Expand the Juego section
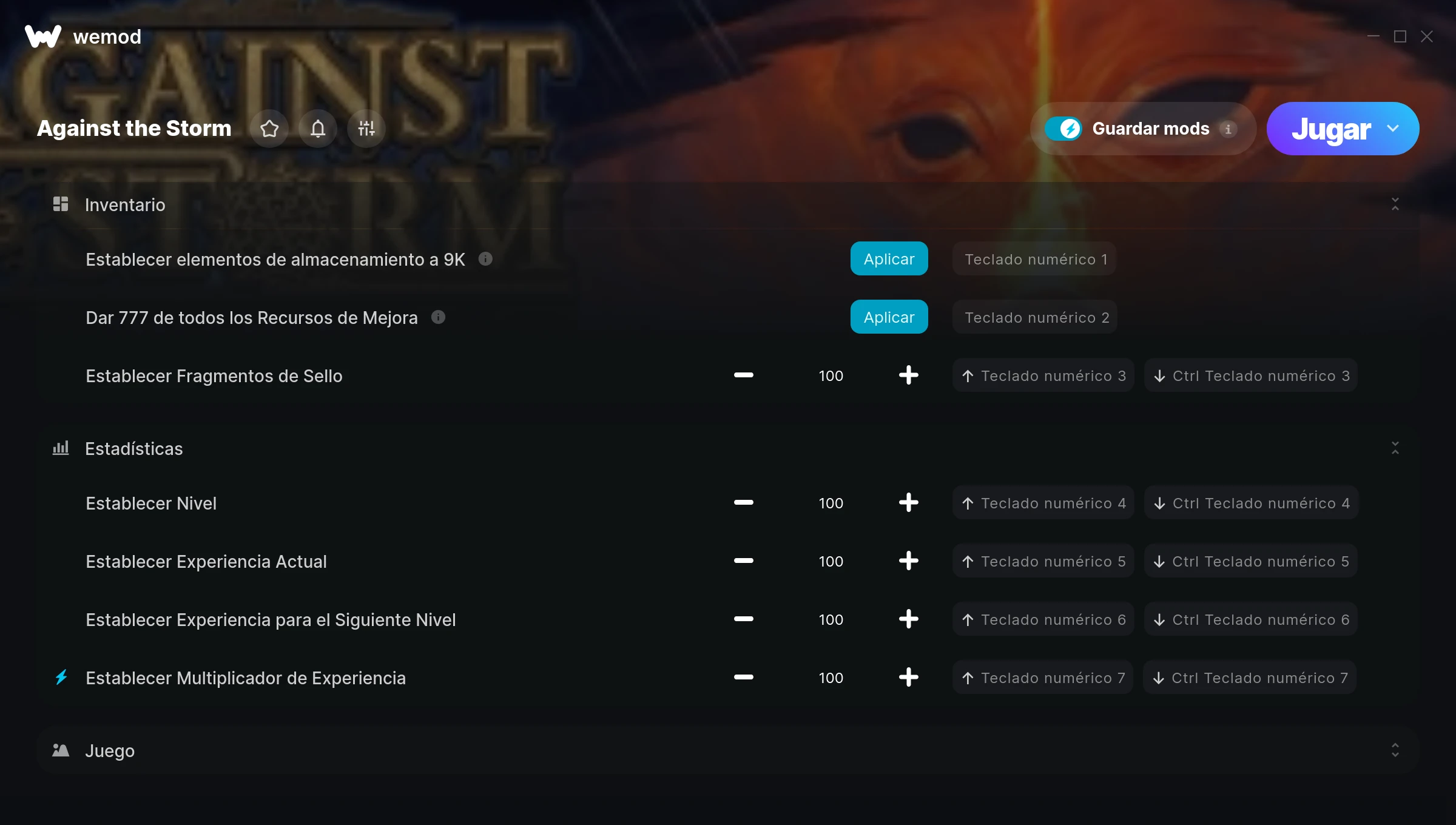 click(1395, 750)
